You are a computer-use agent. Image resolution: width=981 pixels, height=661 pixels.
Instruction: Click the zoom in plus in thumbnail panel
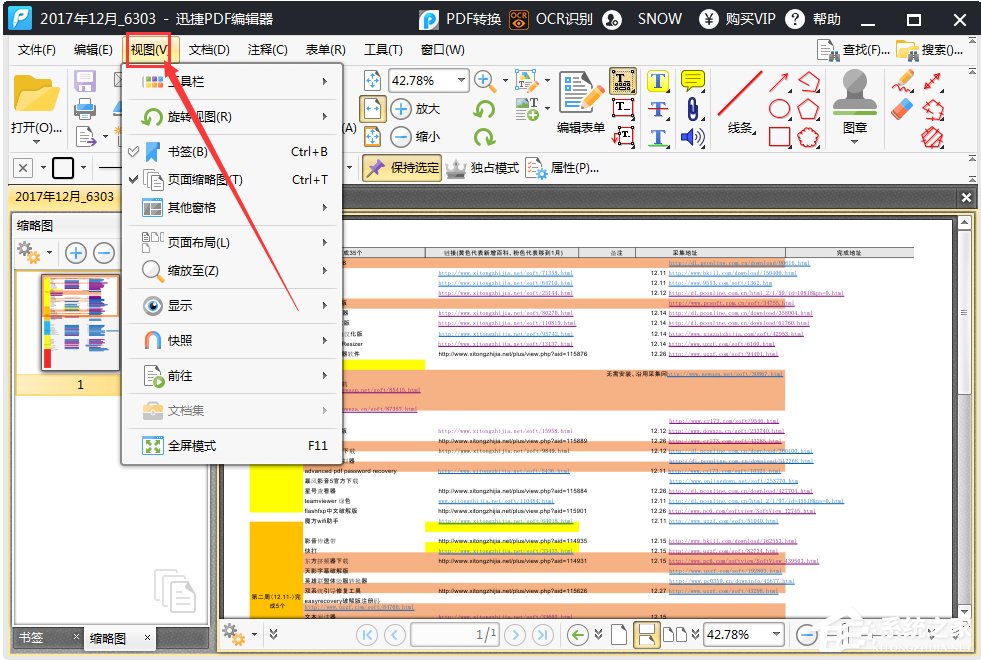coord(76,253)
